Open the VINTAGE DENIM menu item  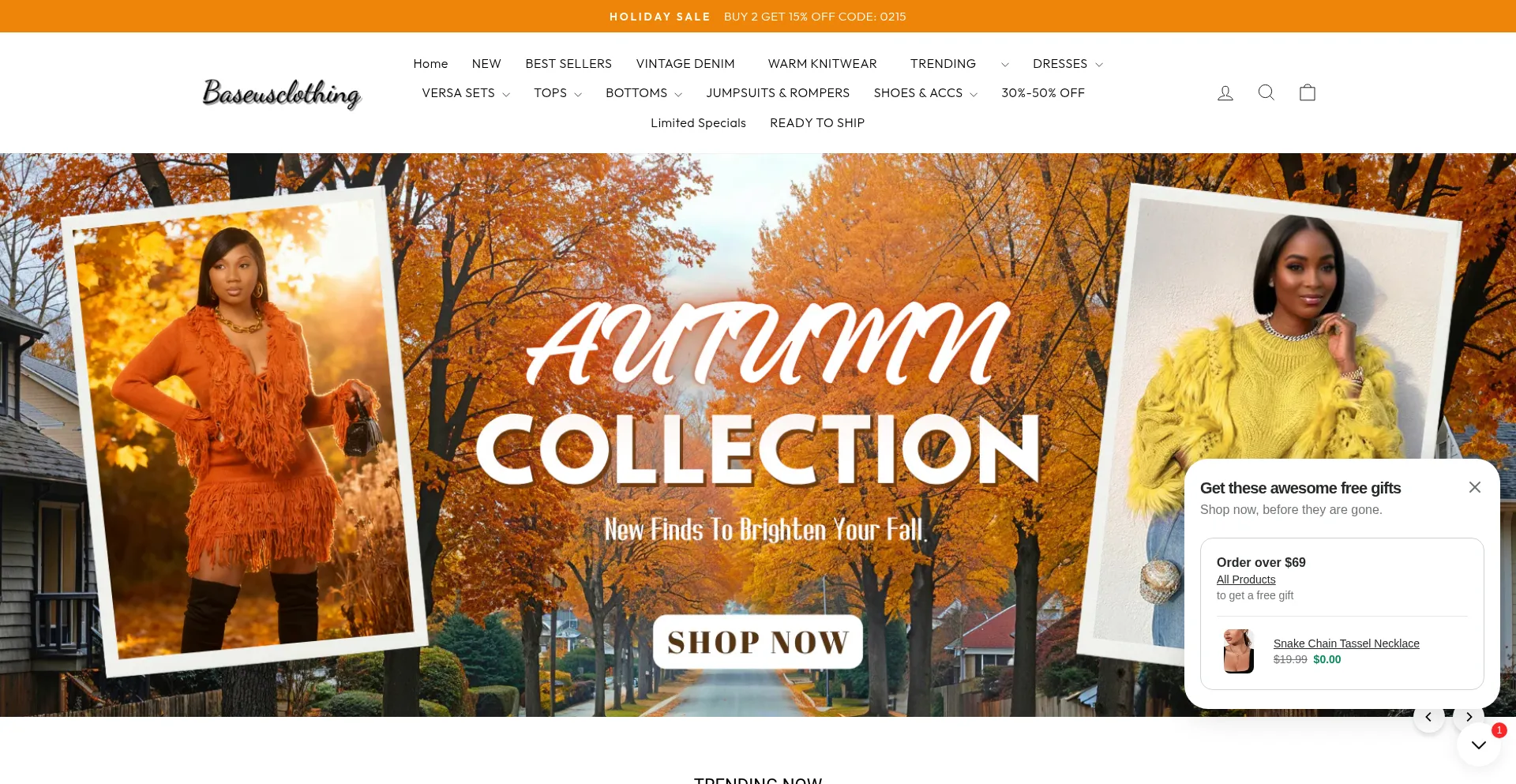[685, 64]
